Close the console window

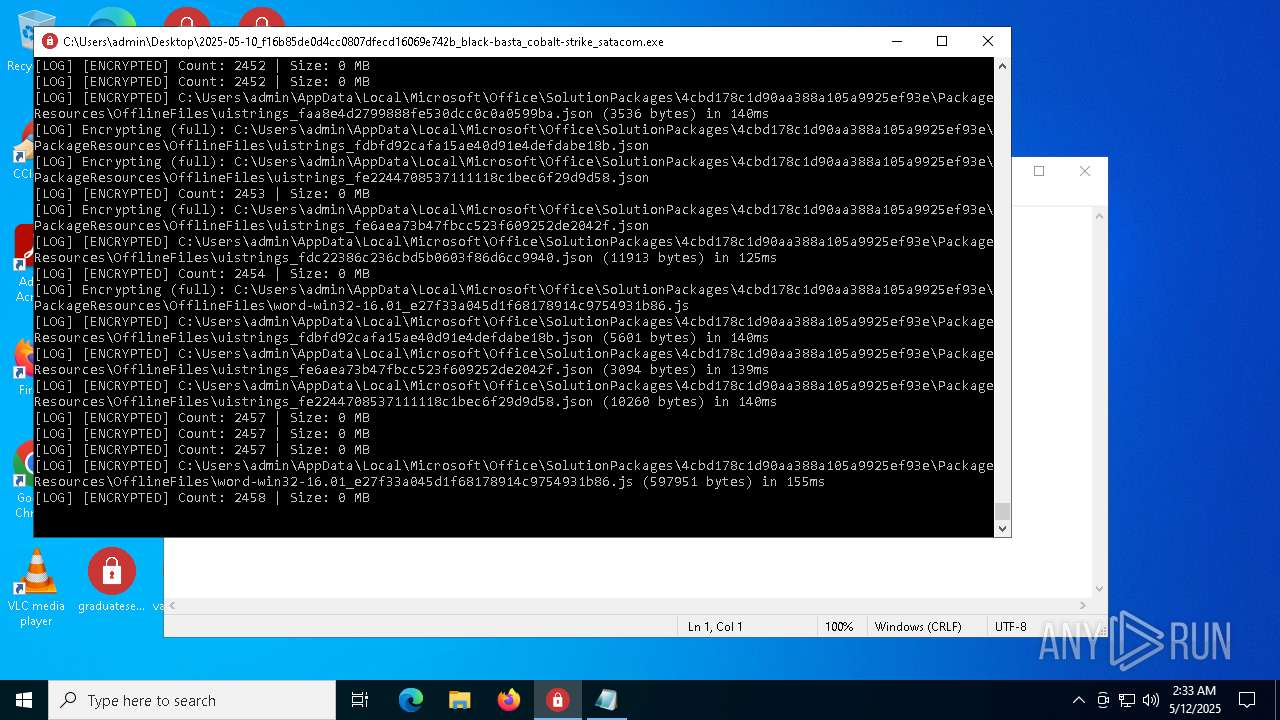(x=988, y=42)
